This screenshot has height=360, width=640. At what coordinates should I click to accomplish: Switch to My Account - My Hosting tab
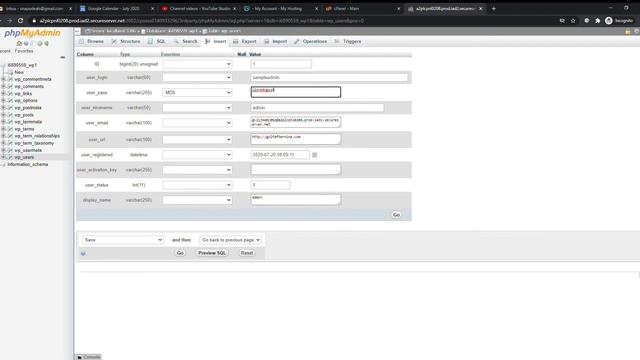pyautogui.click(x=280, y=8)
